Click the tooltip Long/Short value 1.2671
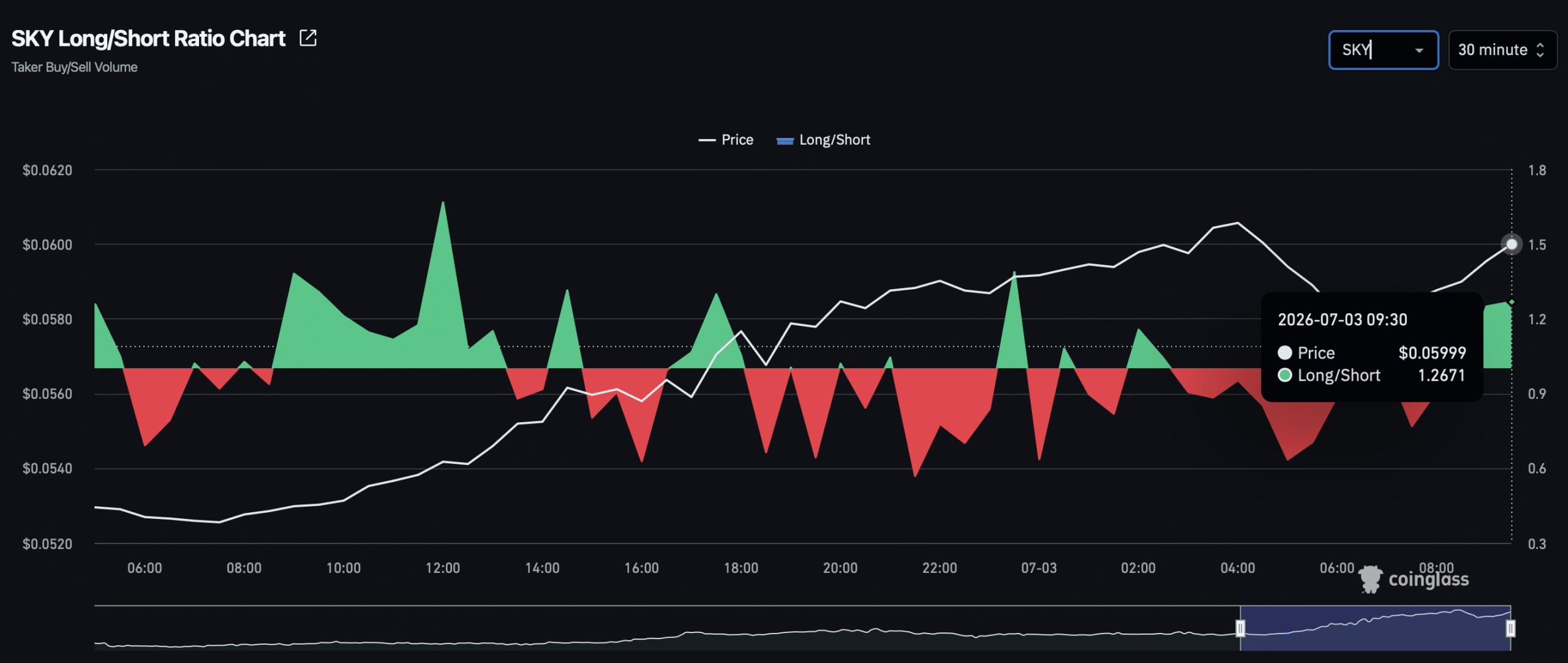This screenshot has width=1568, height=663. tap(1442, 376)
